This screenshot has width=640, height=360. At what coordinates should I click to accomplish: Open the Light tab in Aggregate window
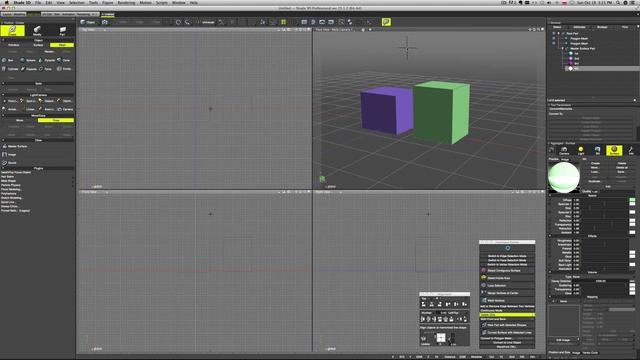[x=581, y=151]
